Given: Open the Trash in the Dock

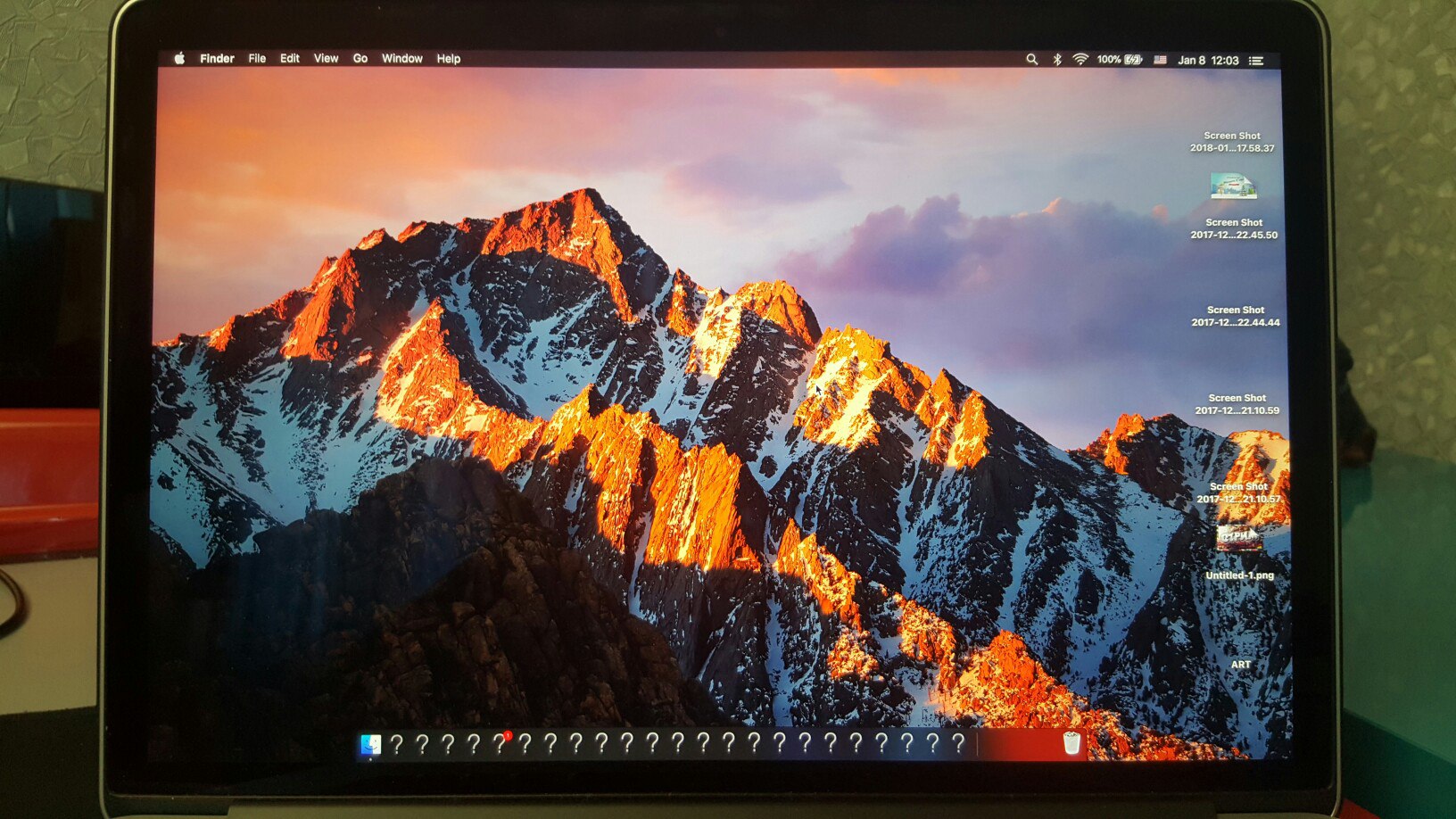Looking at the screenshot, I should 1072,743.
